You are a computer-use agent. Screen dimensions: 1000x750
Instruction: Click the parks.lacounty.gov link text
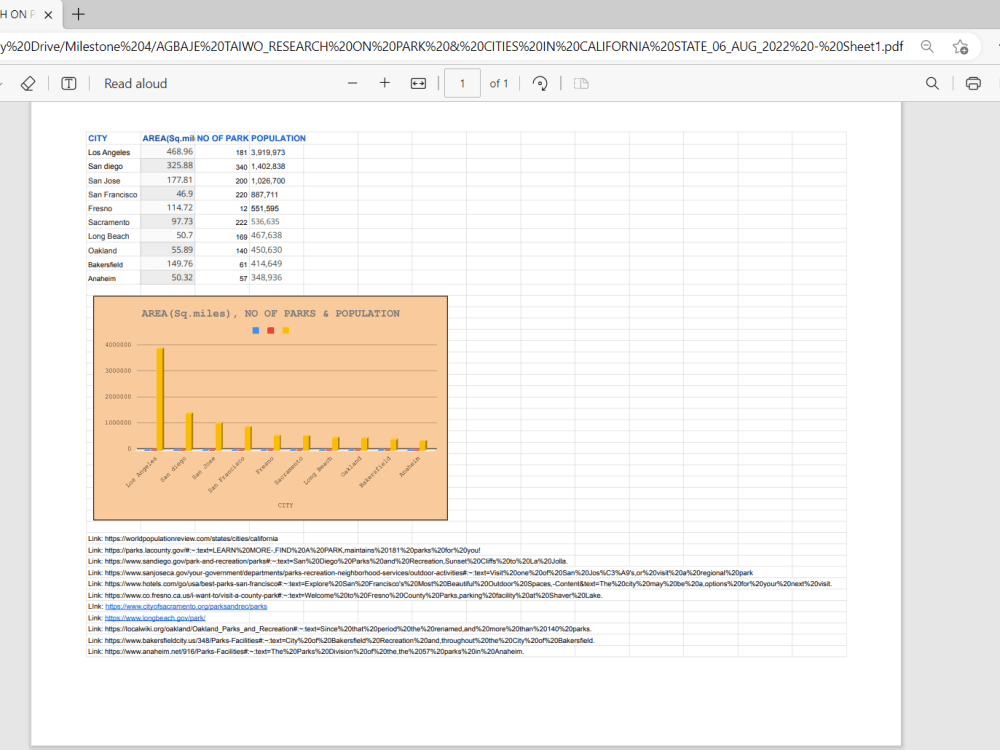[292, 550]
